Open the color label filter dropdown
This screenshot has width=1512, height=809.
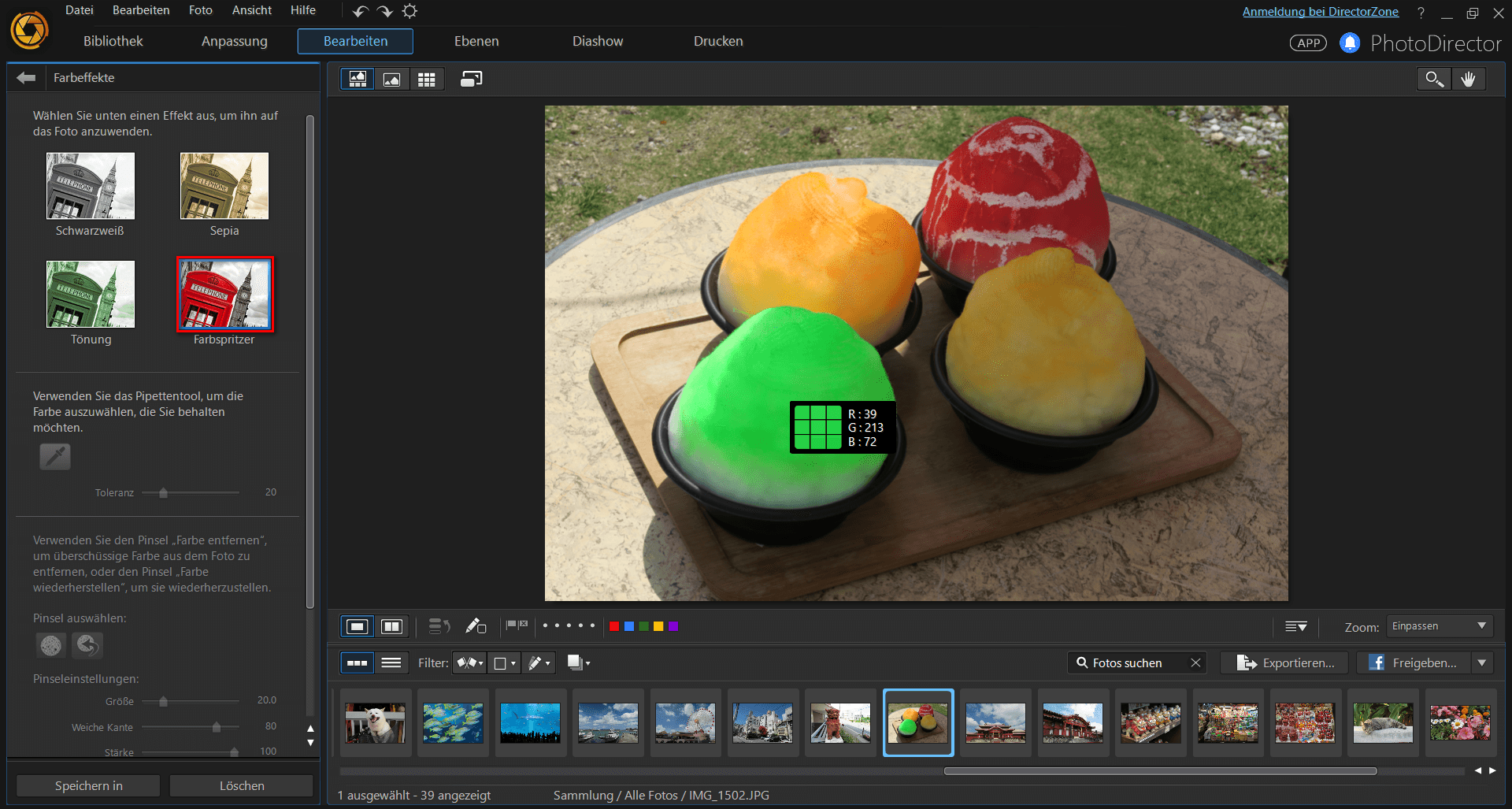click(x=504, y=662)
